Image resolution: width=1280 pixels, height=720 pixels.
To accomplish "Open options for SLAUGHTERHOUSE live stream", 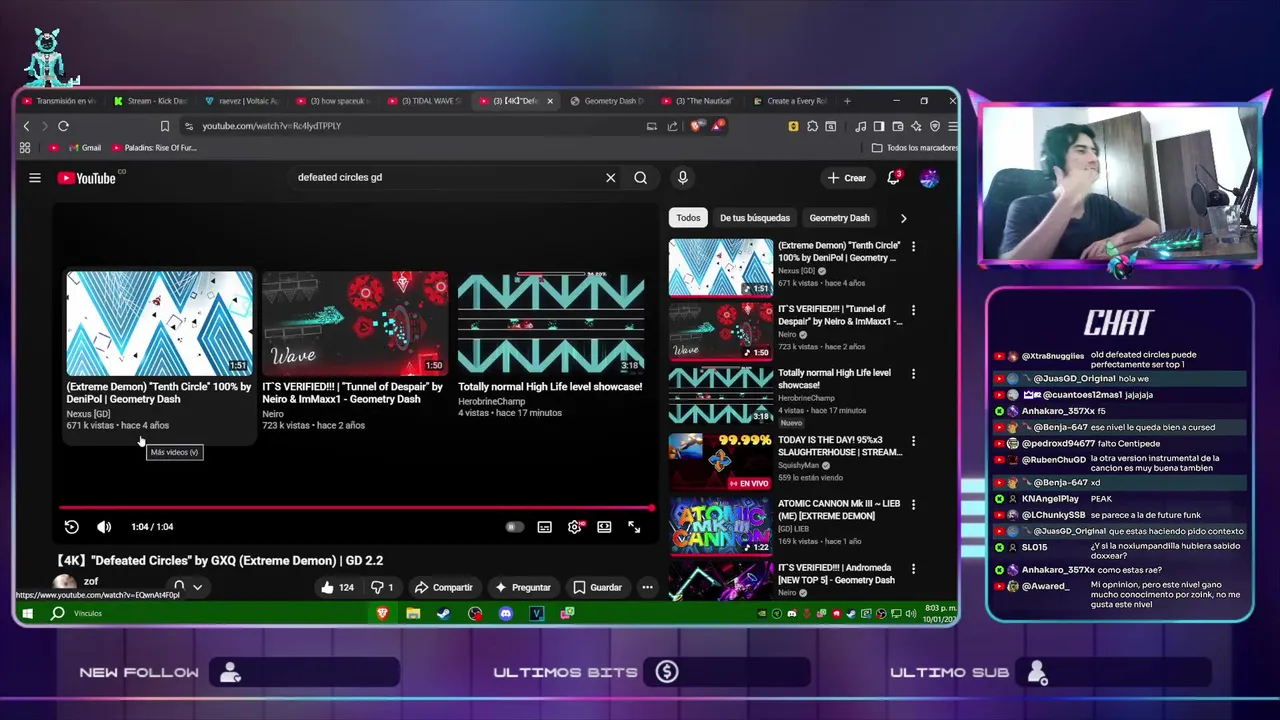I will click(x=913, y=440).
